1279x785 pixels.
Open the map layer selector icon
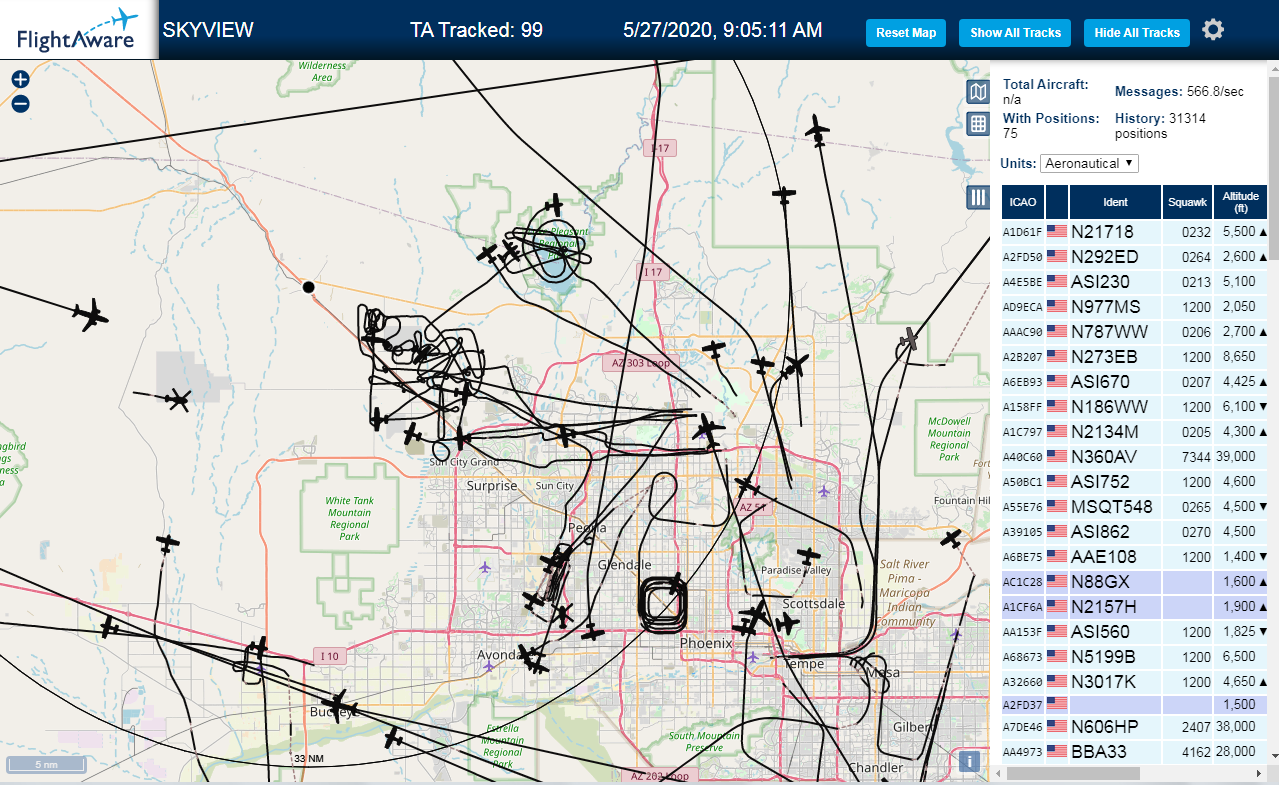pos(978,92)
